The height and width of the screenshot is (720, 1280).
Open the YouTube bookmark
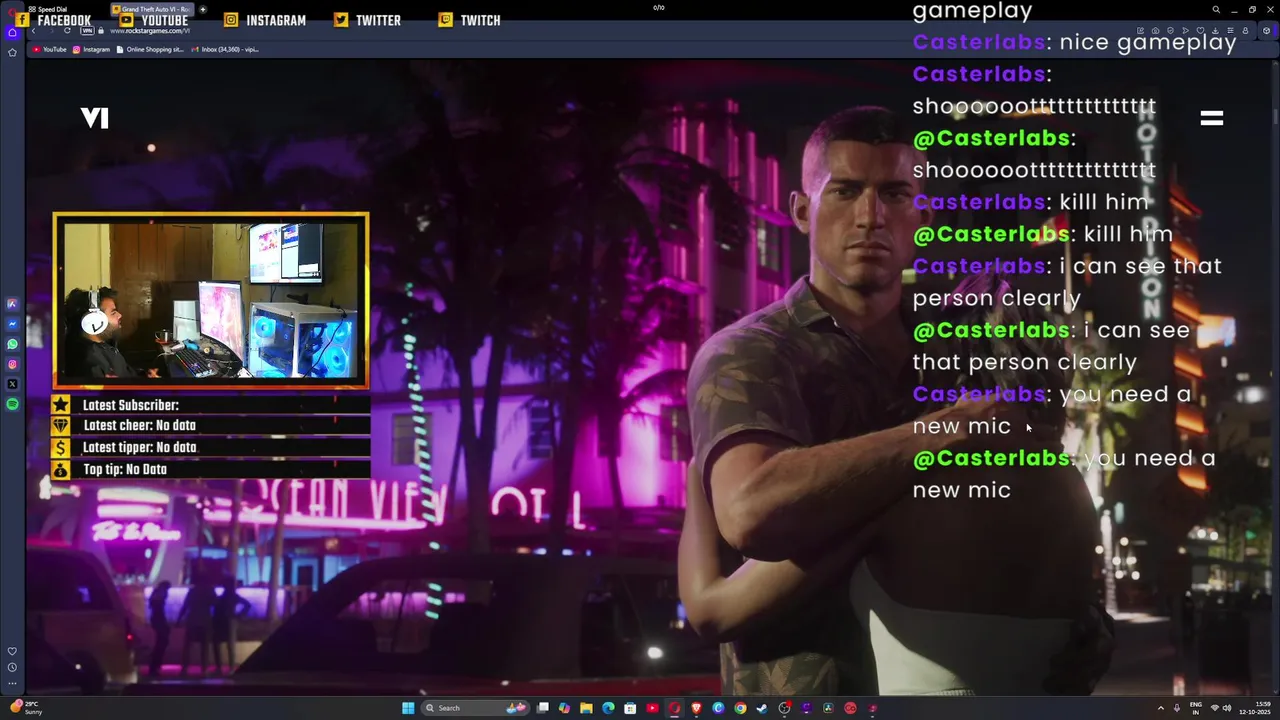(x=49, y=49)
